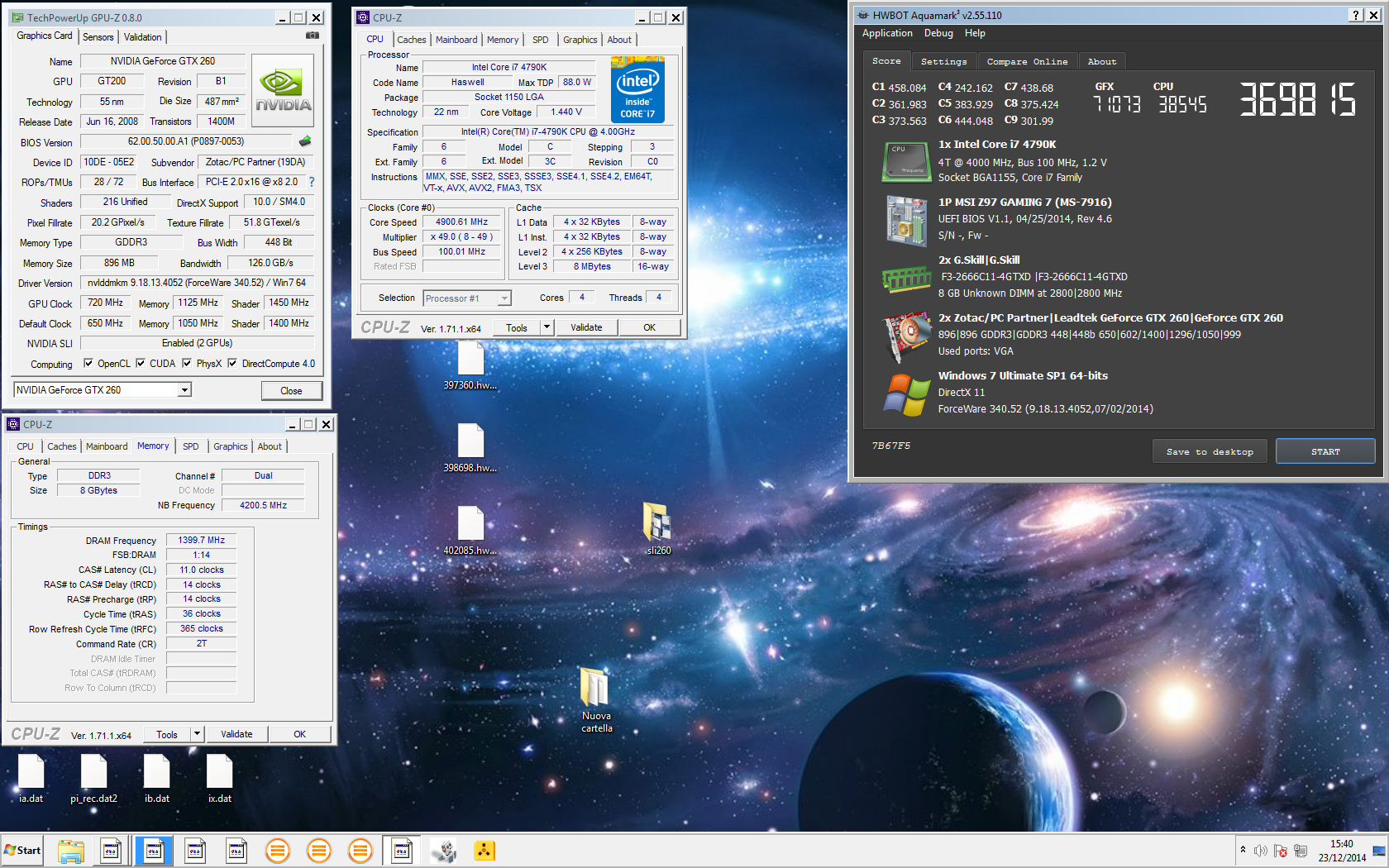Toggle the PhysX checkbox in GPU-Z
This screenshot has width=1389, height=868.
[x=187, y=363]
